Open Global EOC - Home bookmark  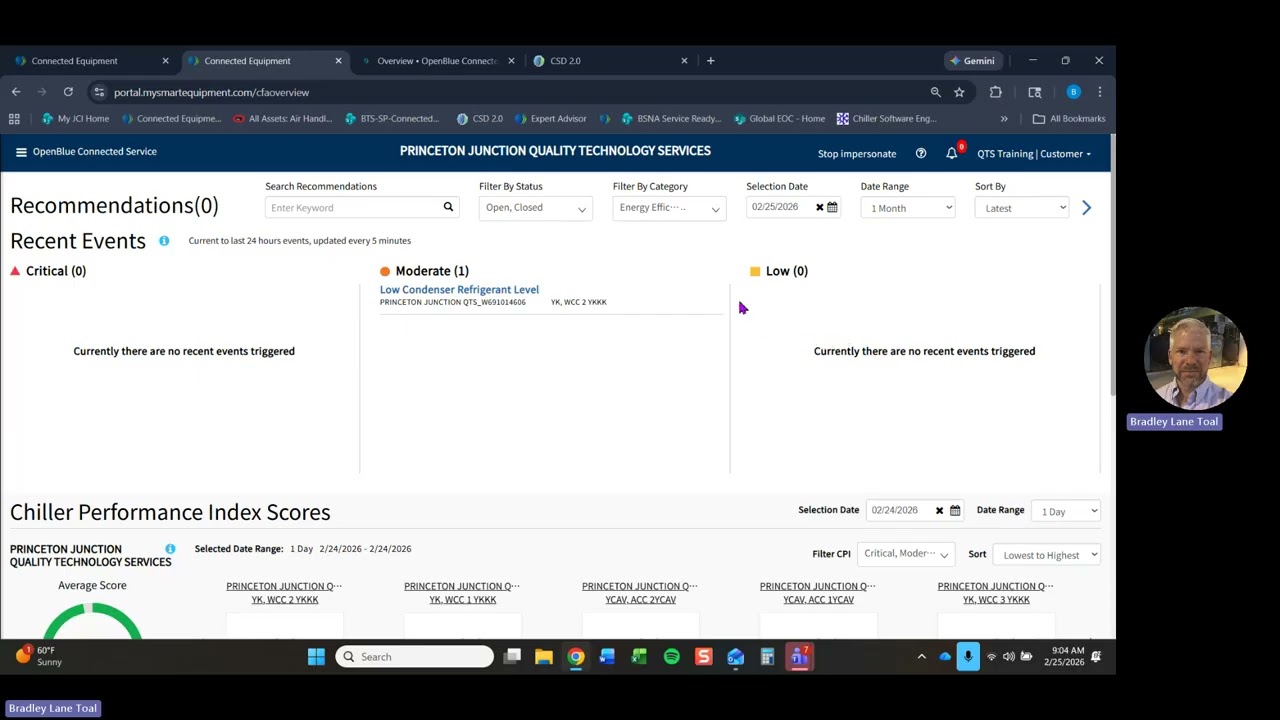pos(780,119)
